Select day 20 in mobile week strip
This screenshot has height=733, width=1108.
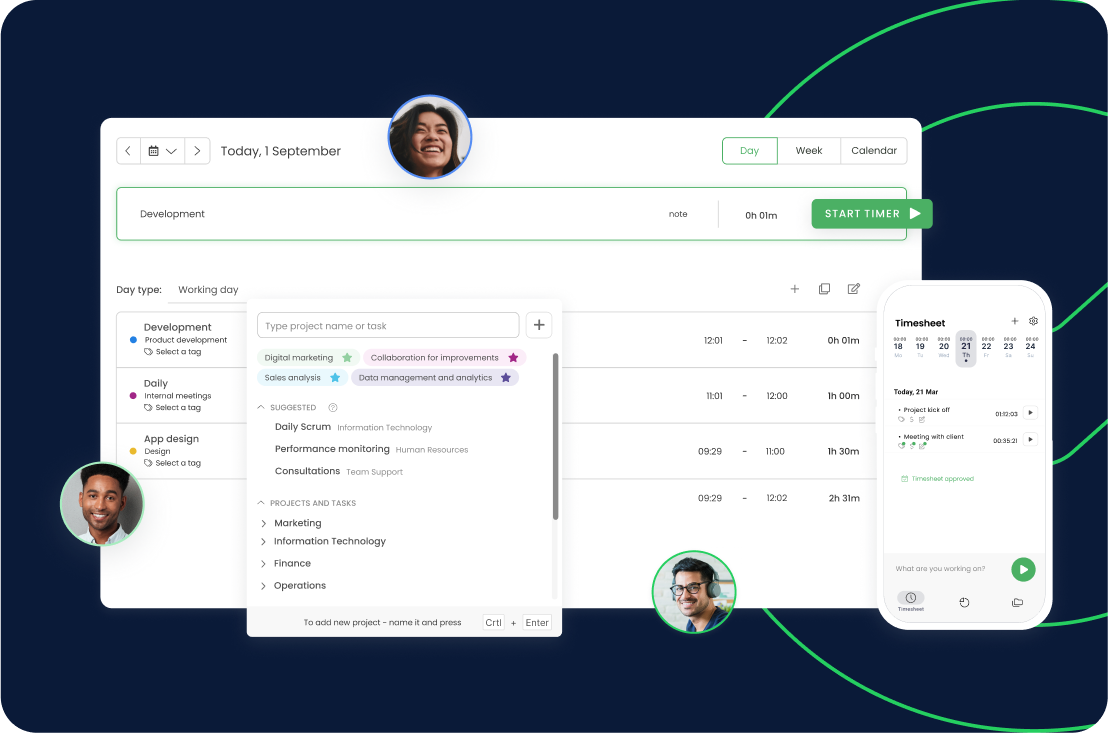tap(943, 346)
